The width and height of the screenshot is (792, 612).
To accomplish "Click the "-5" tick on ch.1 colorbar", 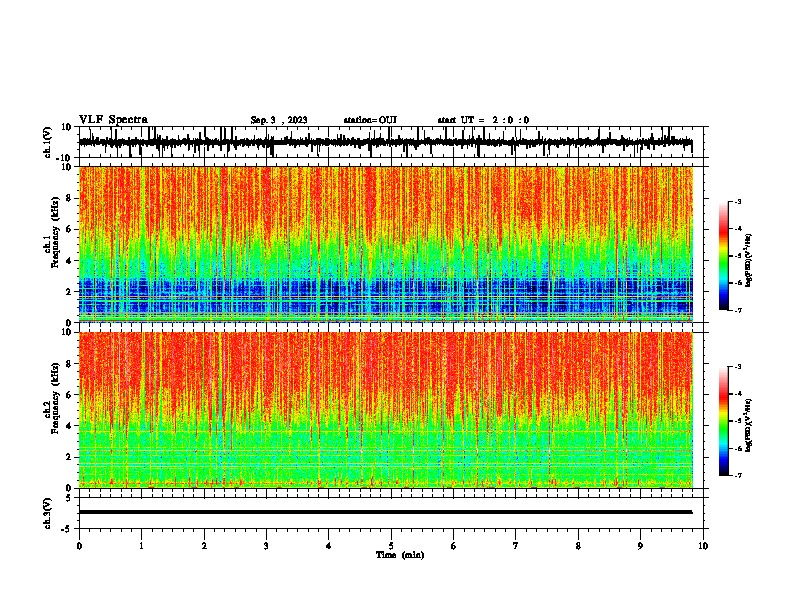I will point(737,256).
